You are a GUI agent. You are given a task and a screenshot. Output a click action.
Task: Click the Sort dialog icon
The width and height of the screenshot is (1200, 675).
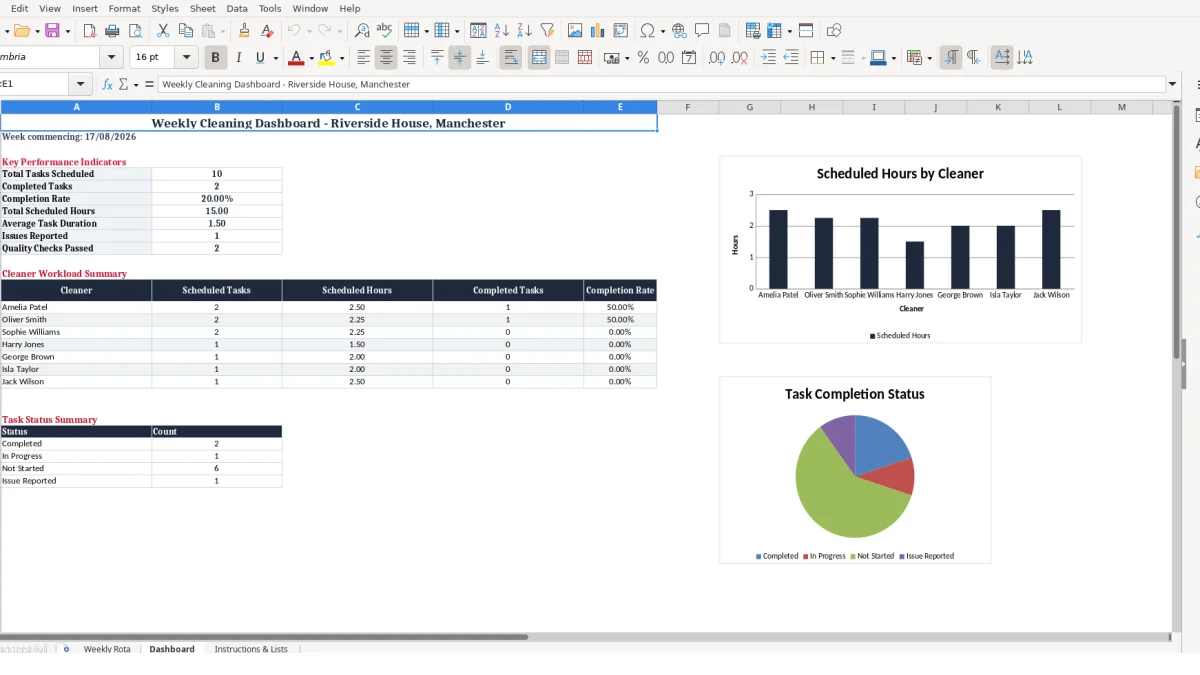tap(478, 31)
